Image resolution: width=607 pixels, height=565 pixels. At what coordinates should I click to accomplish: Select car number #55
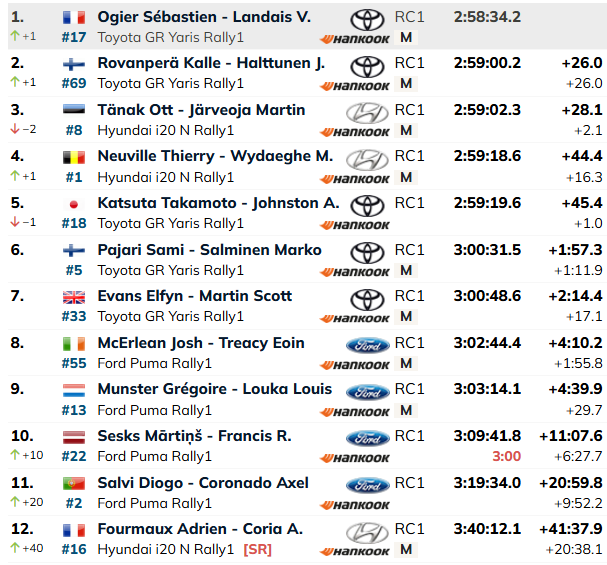pyautogui.click(x=74, y=363)
